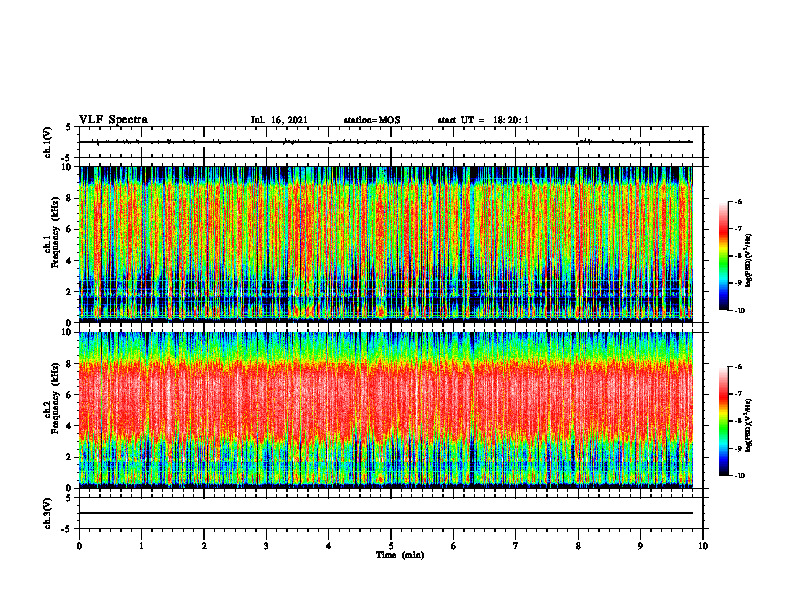Click the time axis tick label '2'
Image resolution: width=792 pixels, height=612 pixels.
point(204,546)
